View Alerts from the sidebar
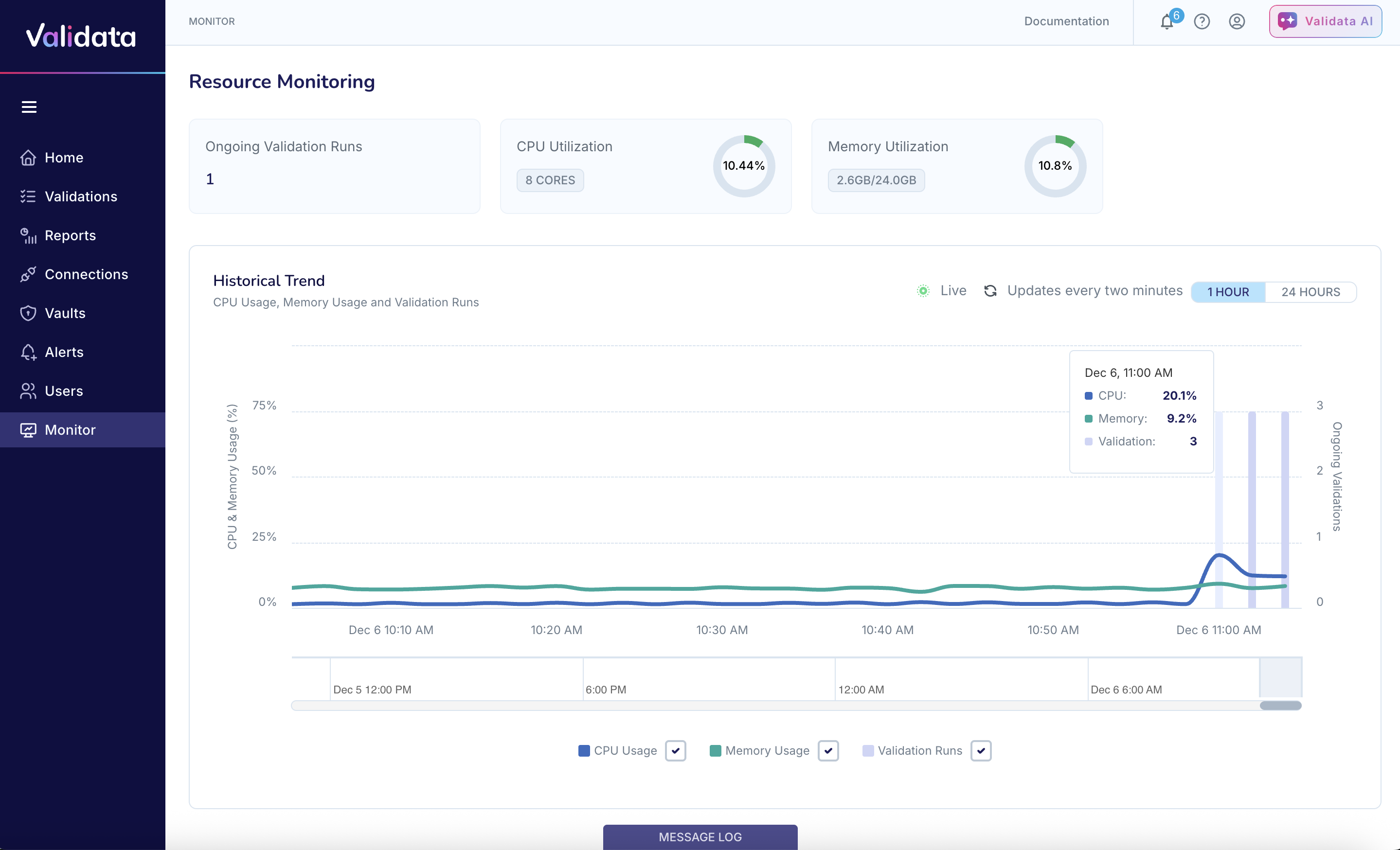 coord(64,352)
